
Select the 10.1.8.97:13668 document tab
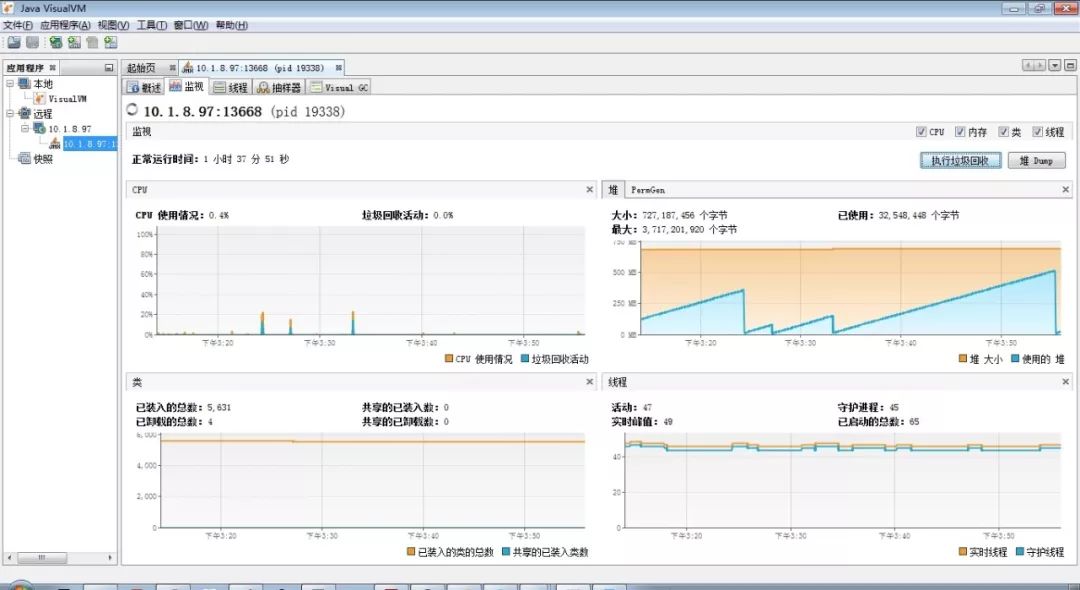pos(260,68)
